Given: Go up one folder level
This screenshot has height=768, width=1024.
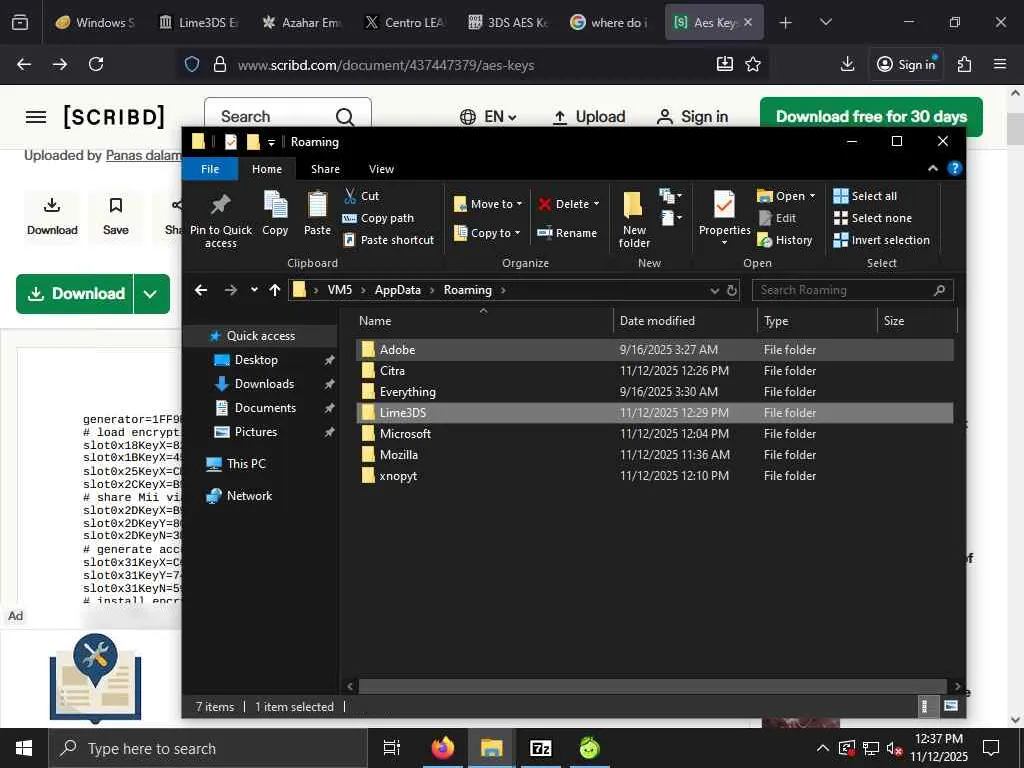Looking at the screenshot, I should coord(275,290).
